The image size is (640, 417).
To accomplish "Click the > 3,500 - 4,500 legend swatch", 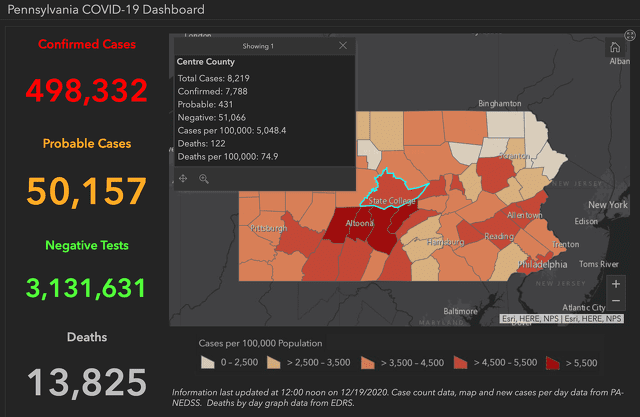I will (367, 363).
